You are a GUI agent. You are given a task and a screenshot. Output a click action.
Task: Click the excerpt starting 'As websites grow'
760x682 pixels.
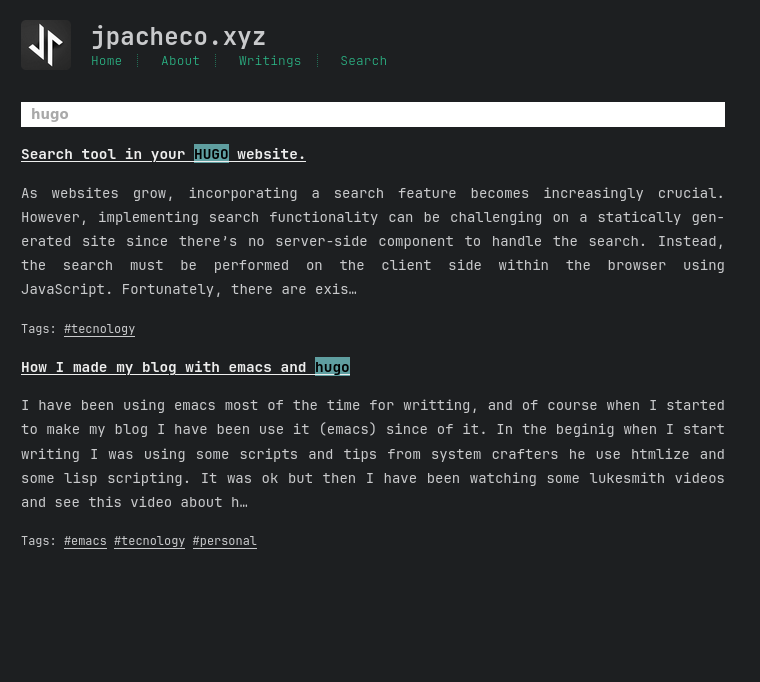[372, 241]
